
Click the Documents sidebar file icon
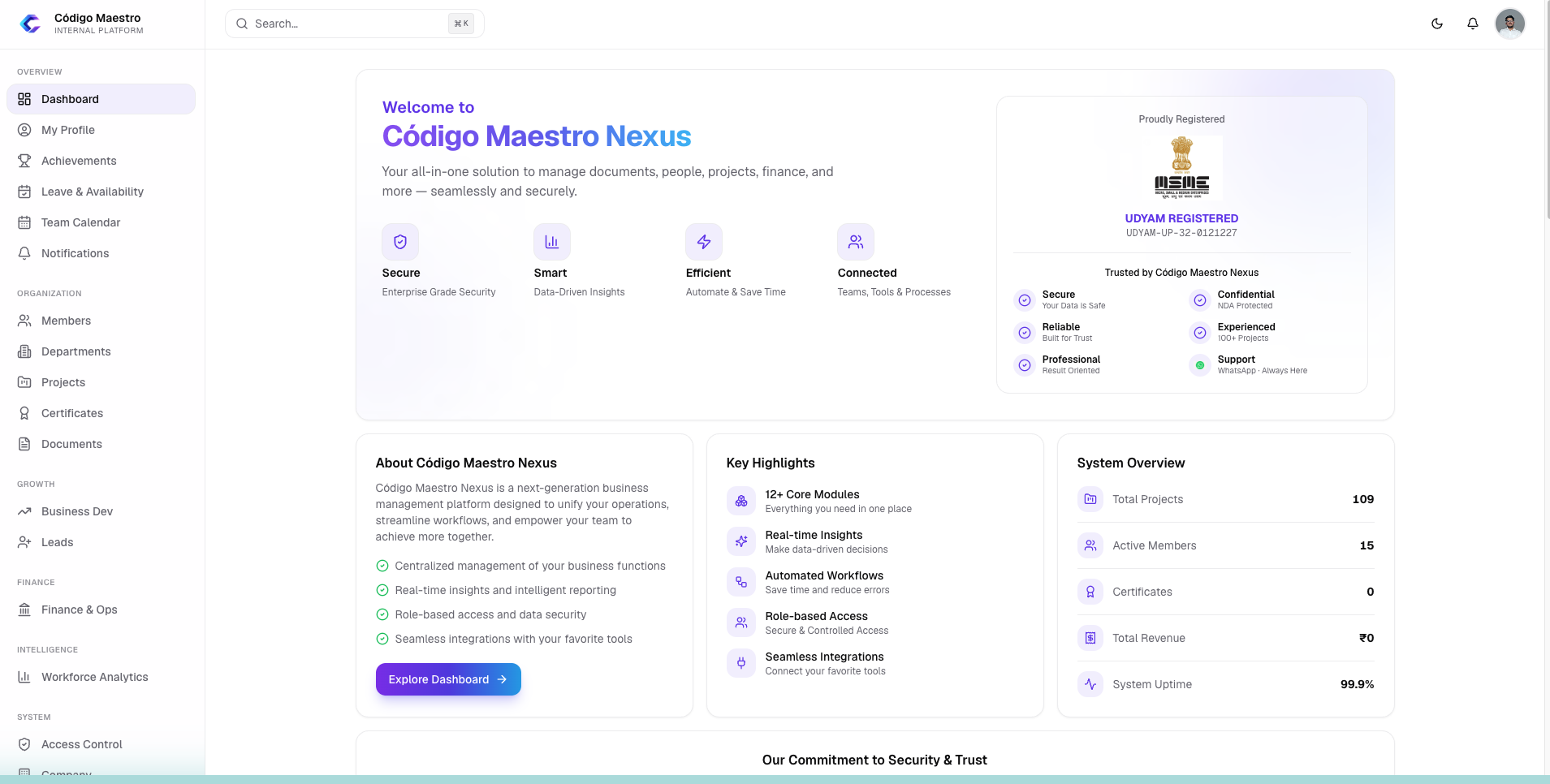click(x=24, y=444)
